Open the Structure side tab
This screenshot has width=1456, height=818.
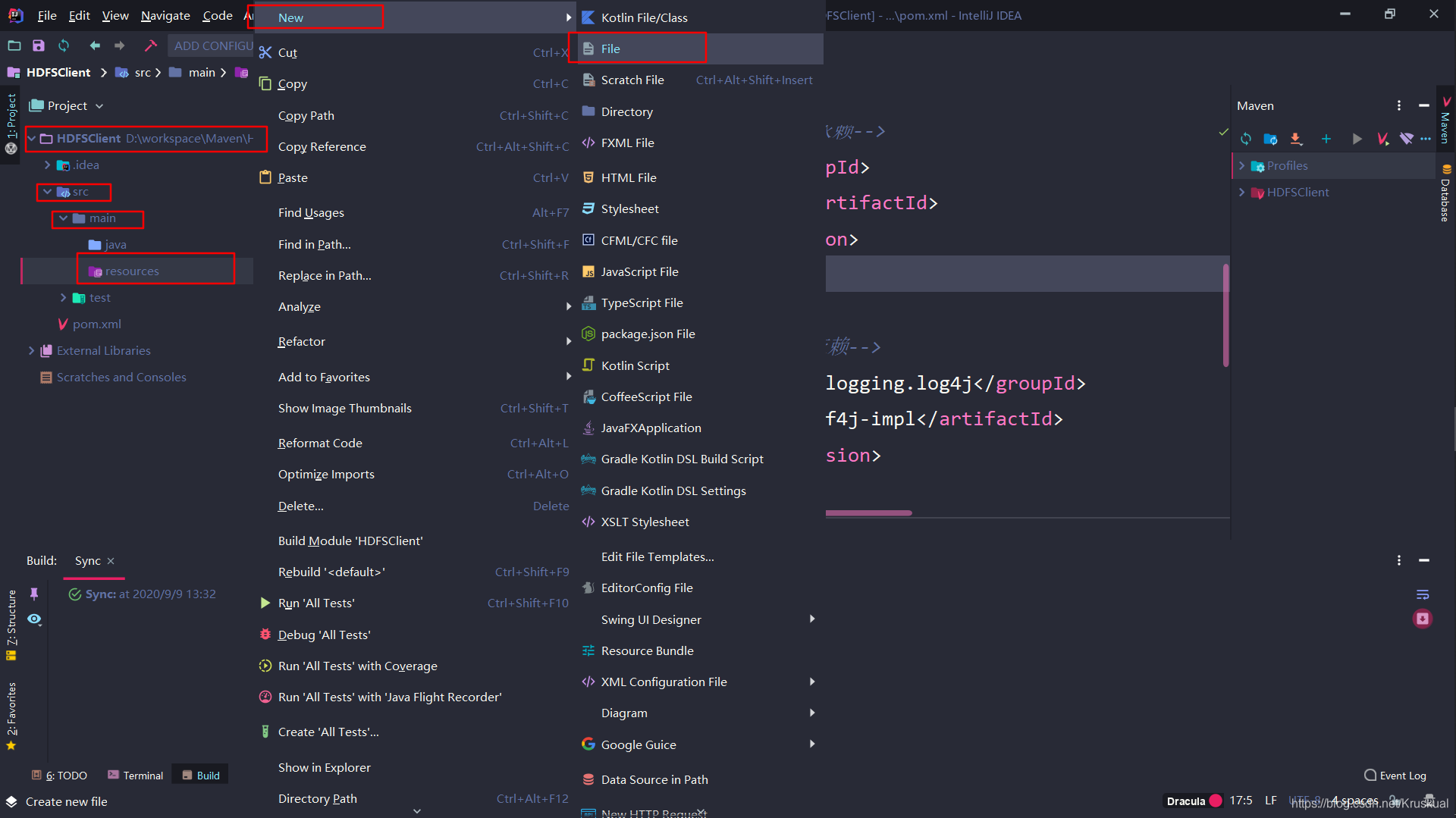11,625
